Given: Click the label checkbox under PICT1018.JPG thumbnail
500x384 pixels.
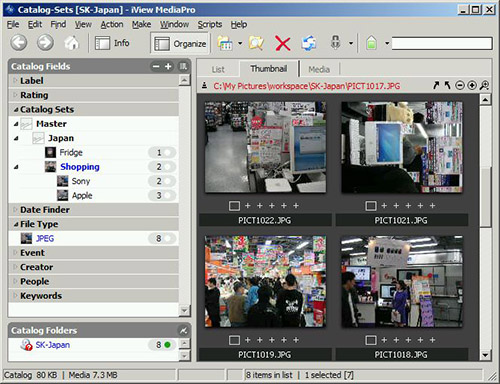Looking at the screenshot, I should coord(371,340).
